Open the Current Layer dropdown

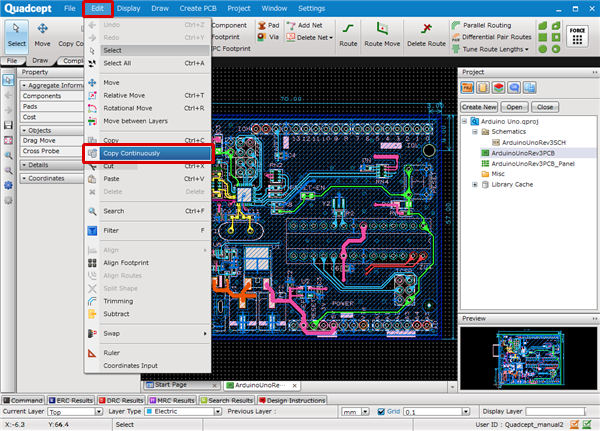click(97, 411)
